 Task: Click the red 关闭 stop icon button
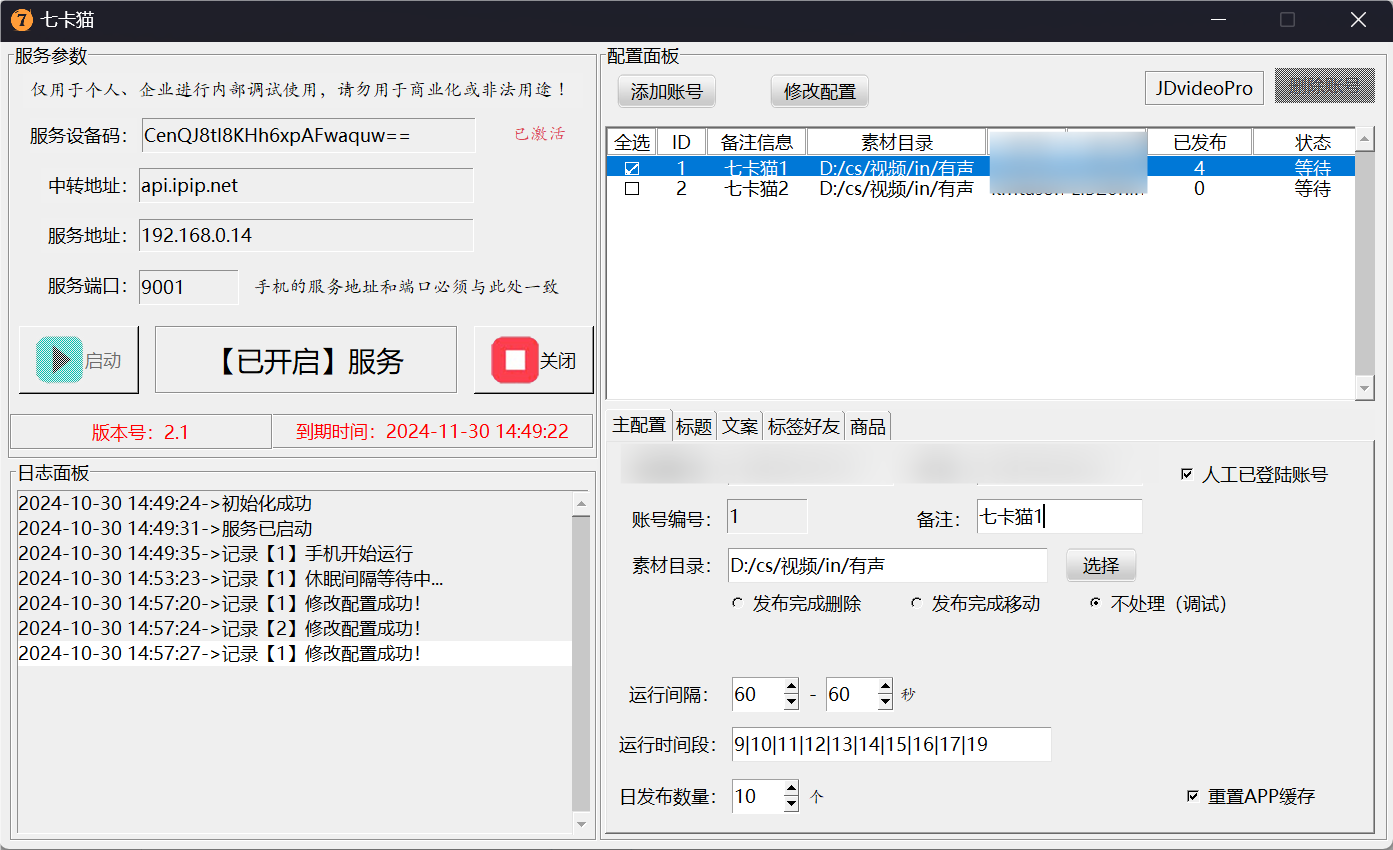[x=533, y=360]
